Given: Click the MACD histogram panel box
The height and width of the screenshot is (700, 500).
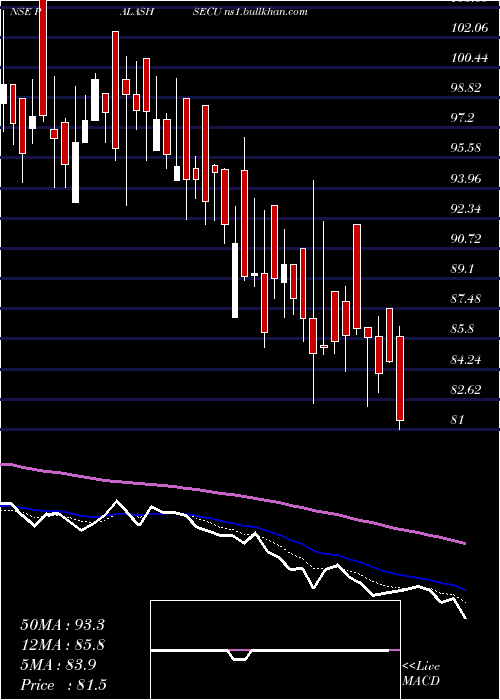Looking at the screenshot, I should coord(275,650).
